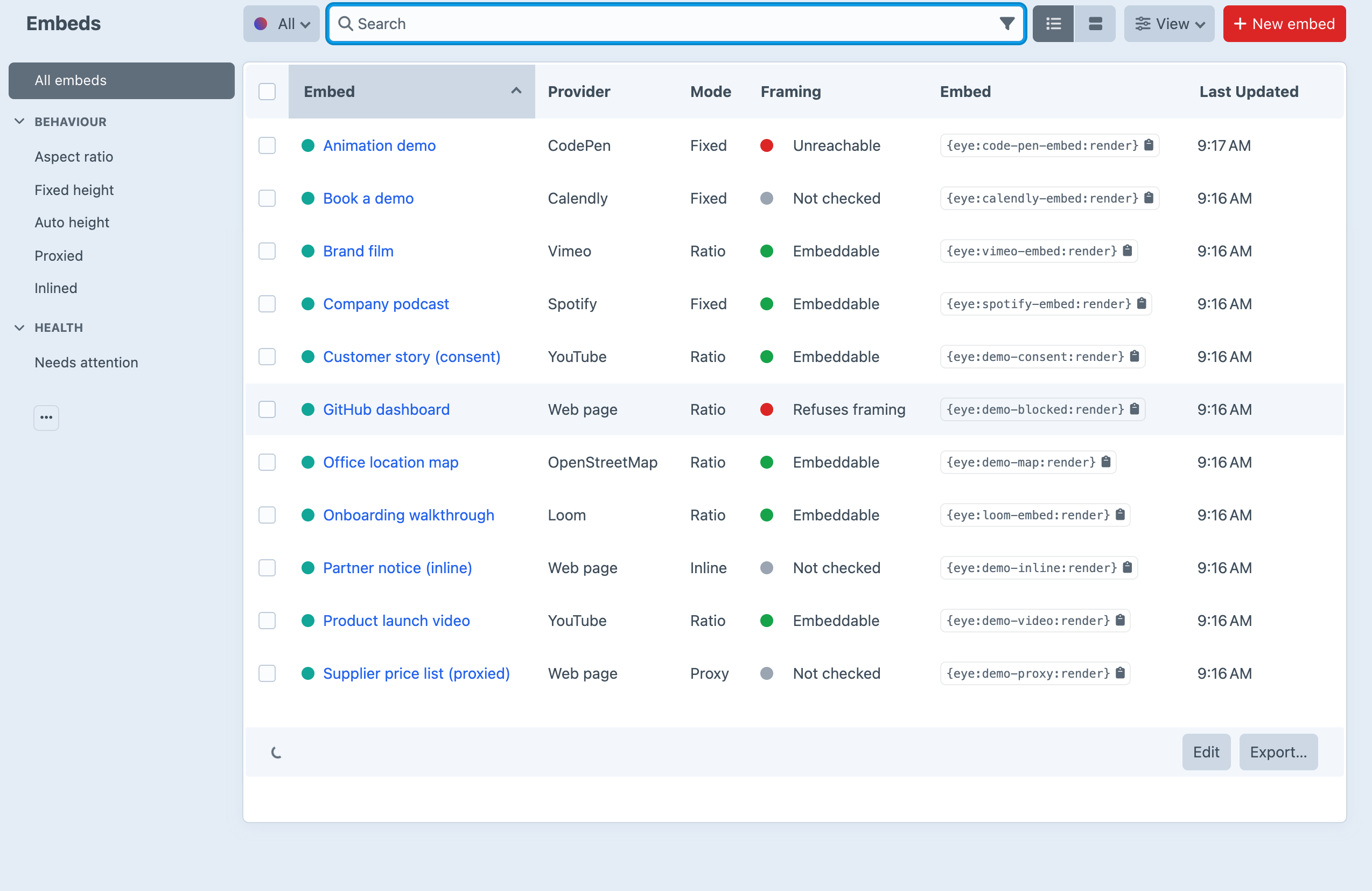Switch to compact list view

[1053, 24]
